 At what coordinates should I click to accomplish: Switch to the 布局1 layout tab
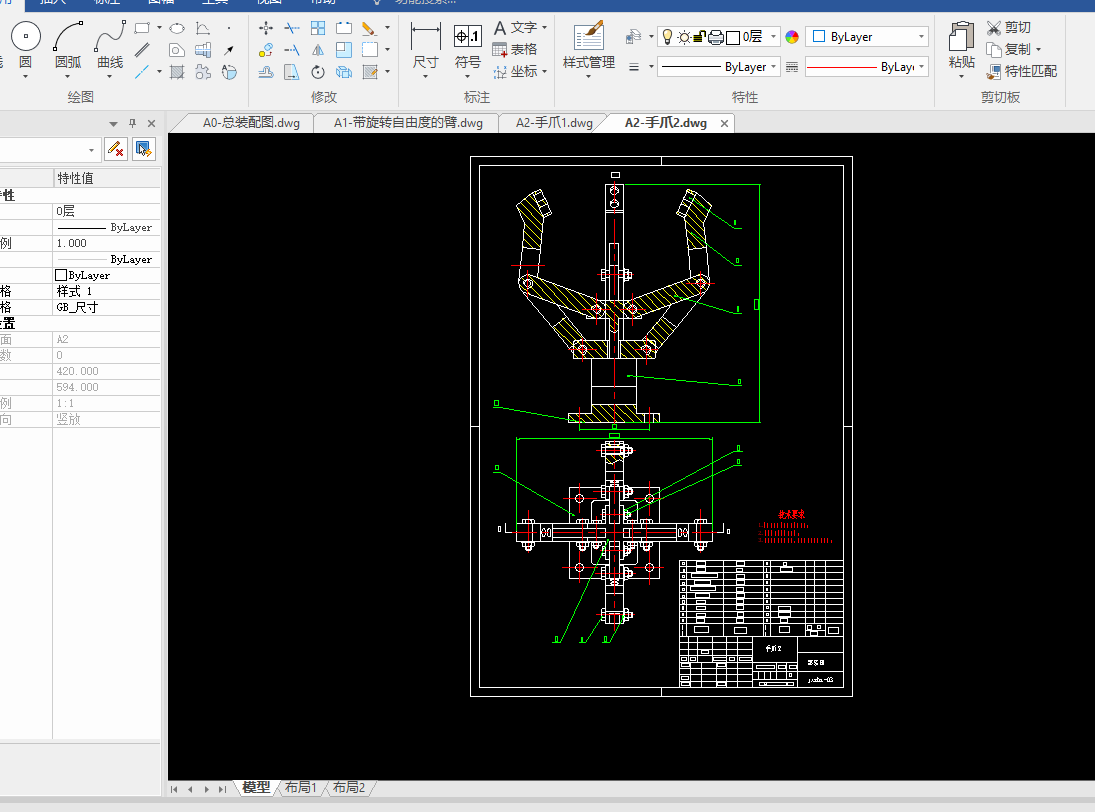pos(300,788)
